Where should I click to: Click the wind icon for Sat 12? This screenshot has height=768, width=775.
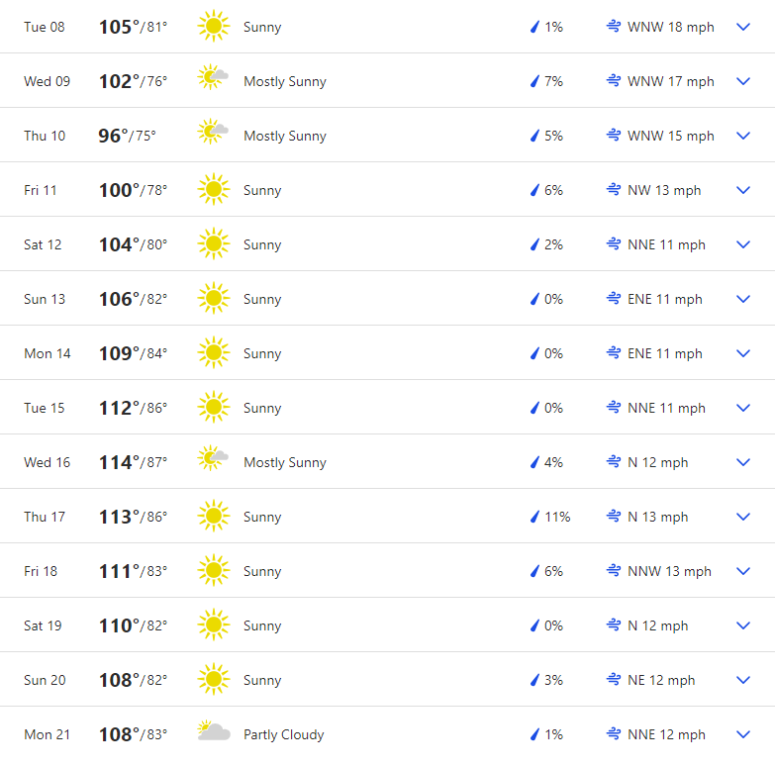pos(614,245)
